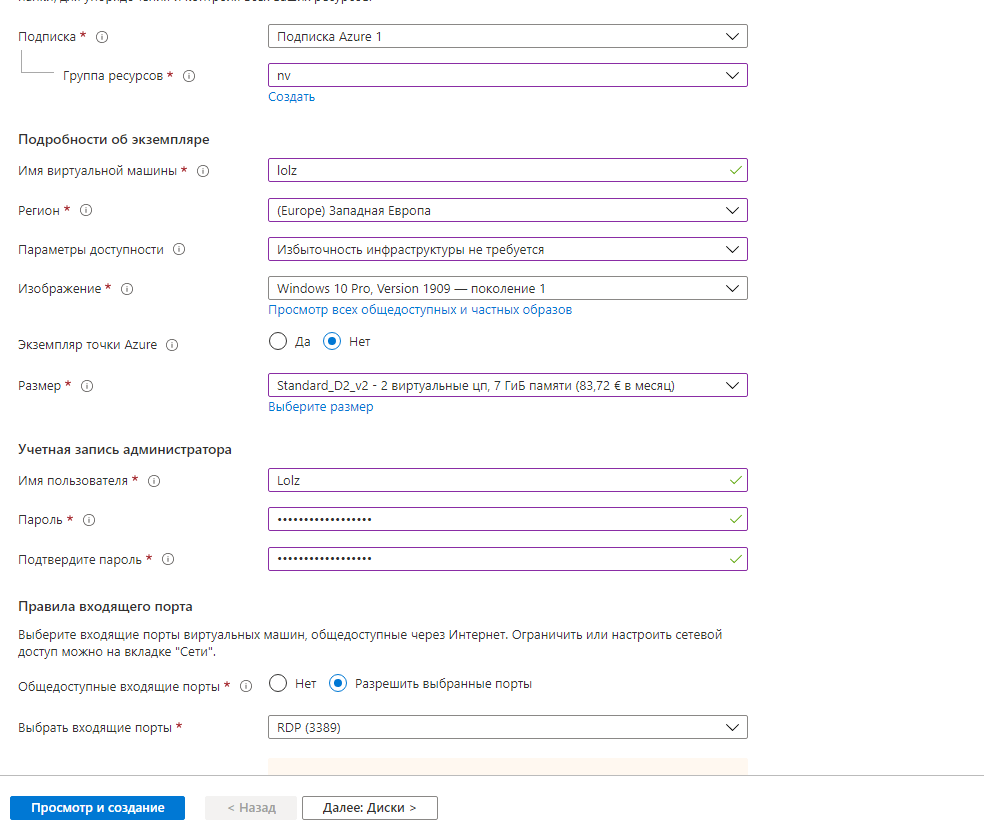Select Нет for public inbound ports

coord(278,684)
